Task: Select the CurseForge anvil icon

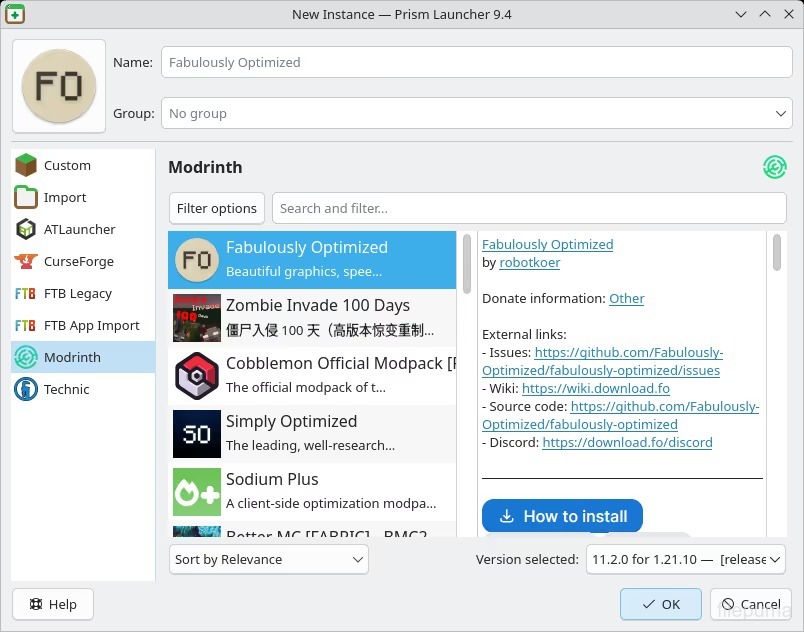Action: (26, 262)
